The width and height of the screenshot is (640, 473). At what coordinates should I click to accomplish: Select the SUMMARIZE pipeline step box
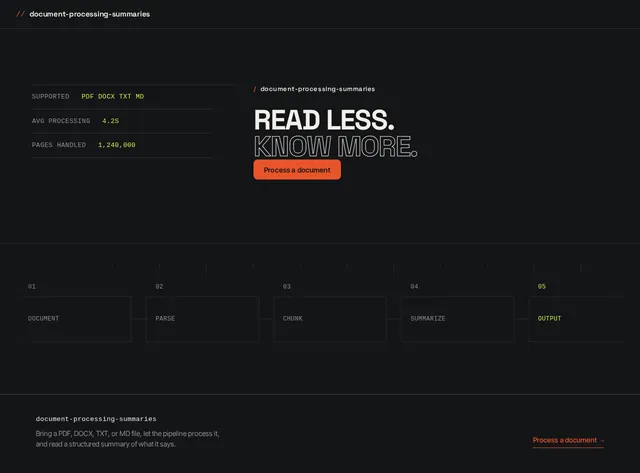point(458,319)
